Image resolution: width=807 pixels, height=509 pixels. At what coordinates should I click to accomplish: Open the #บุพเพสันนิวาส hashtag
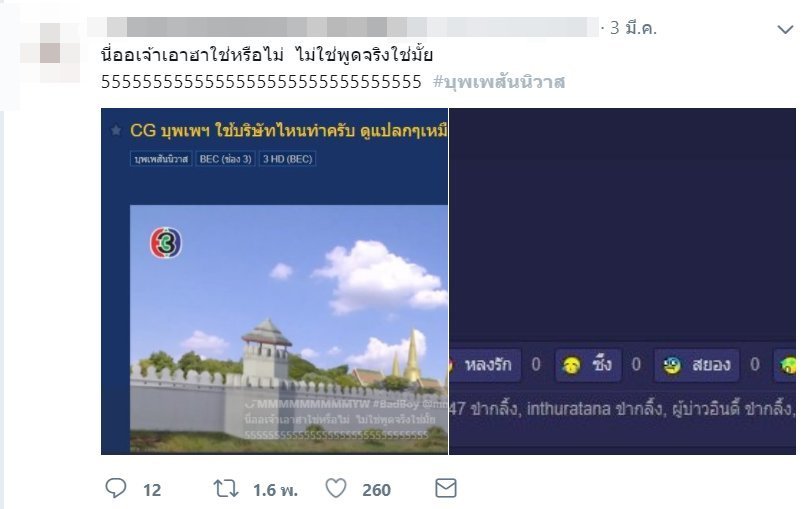coord(499,81)
